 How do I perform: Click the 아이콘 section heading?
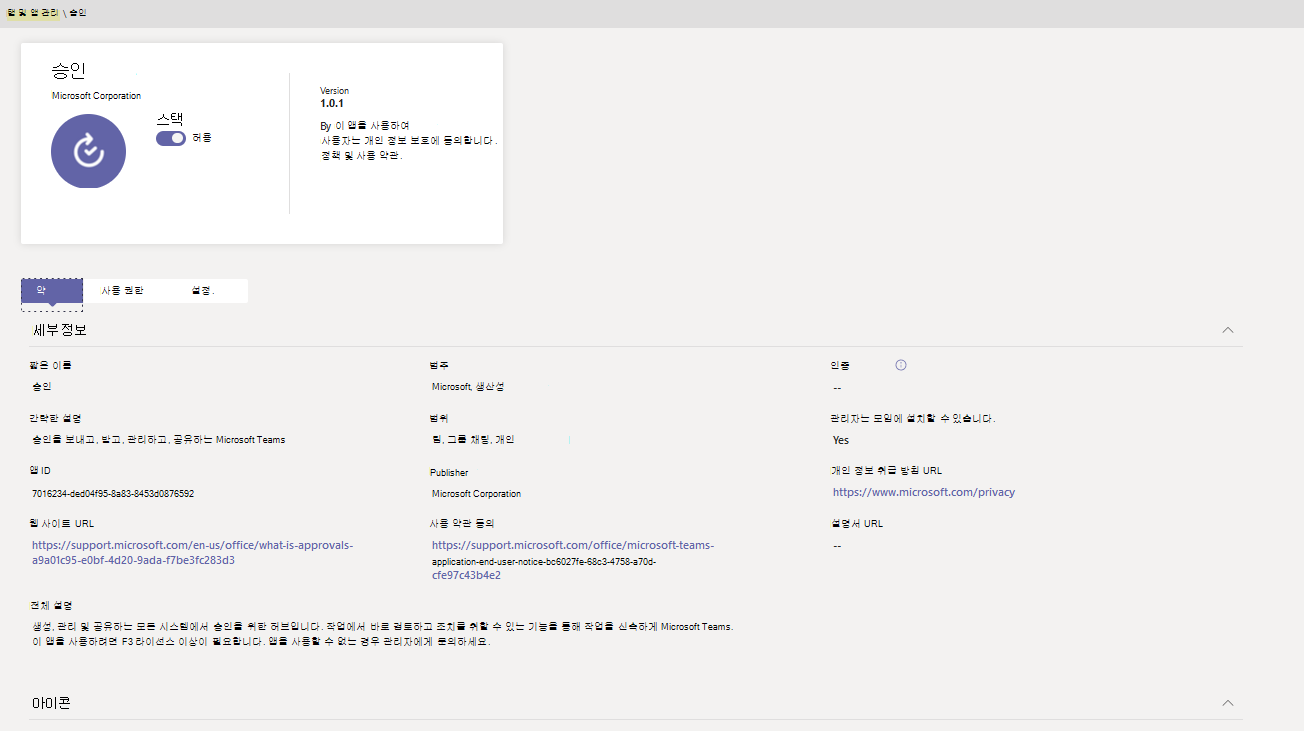(52, 703)
